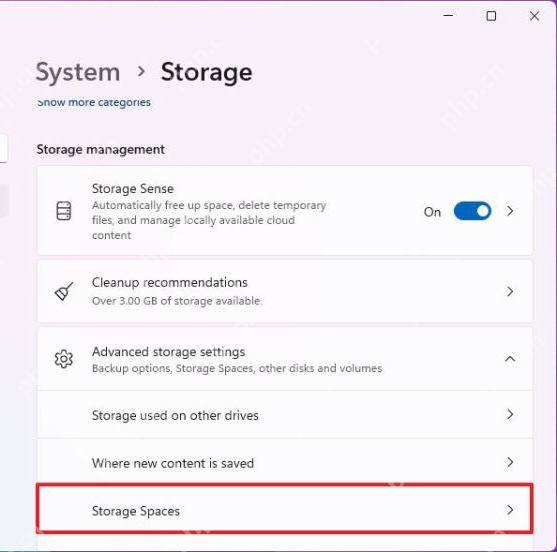557x552 pixels.
Task: Click the breadcrumb arrow between System and Storage
Action: click(141, 72)
